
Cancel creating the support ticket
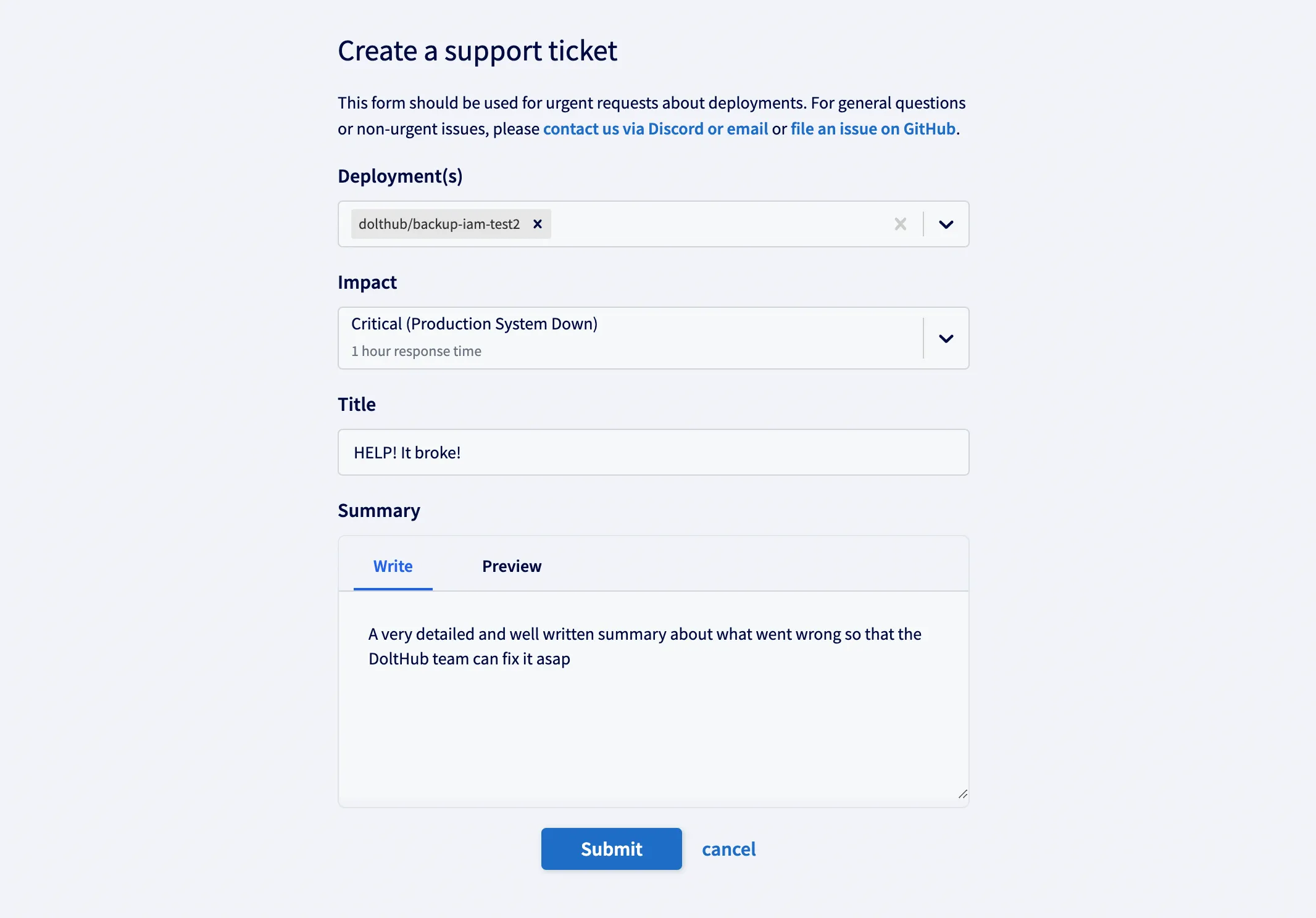pyautogui.click(x=728, y=849)
